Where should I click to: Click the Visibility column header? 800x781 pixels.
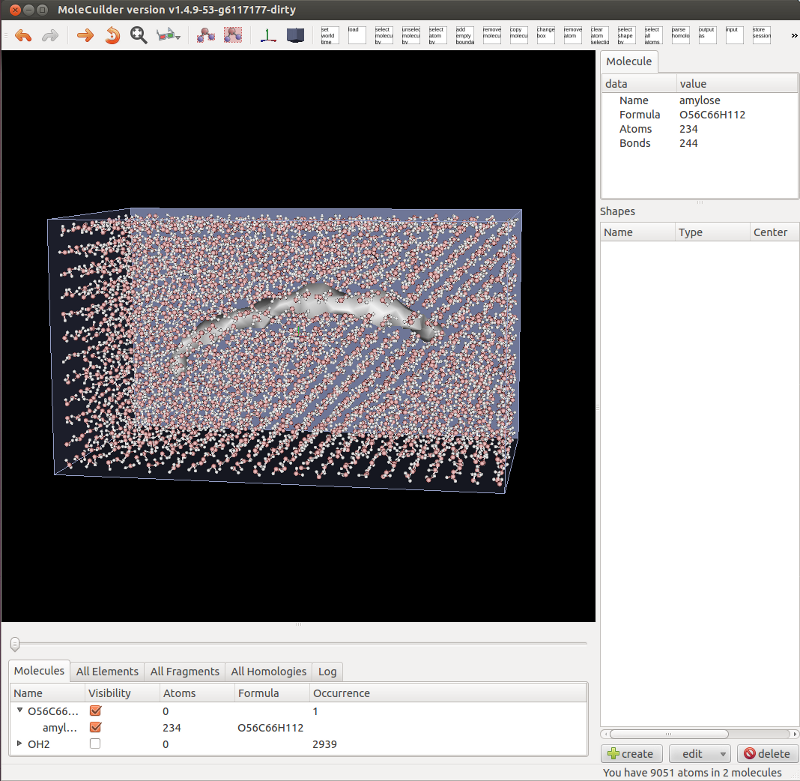(x=122, y=693)
